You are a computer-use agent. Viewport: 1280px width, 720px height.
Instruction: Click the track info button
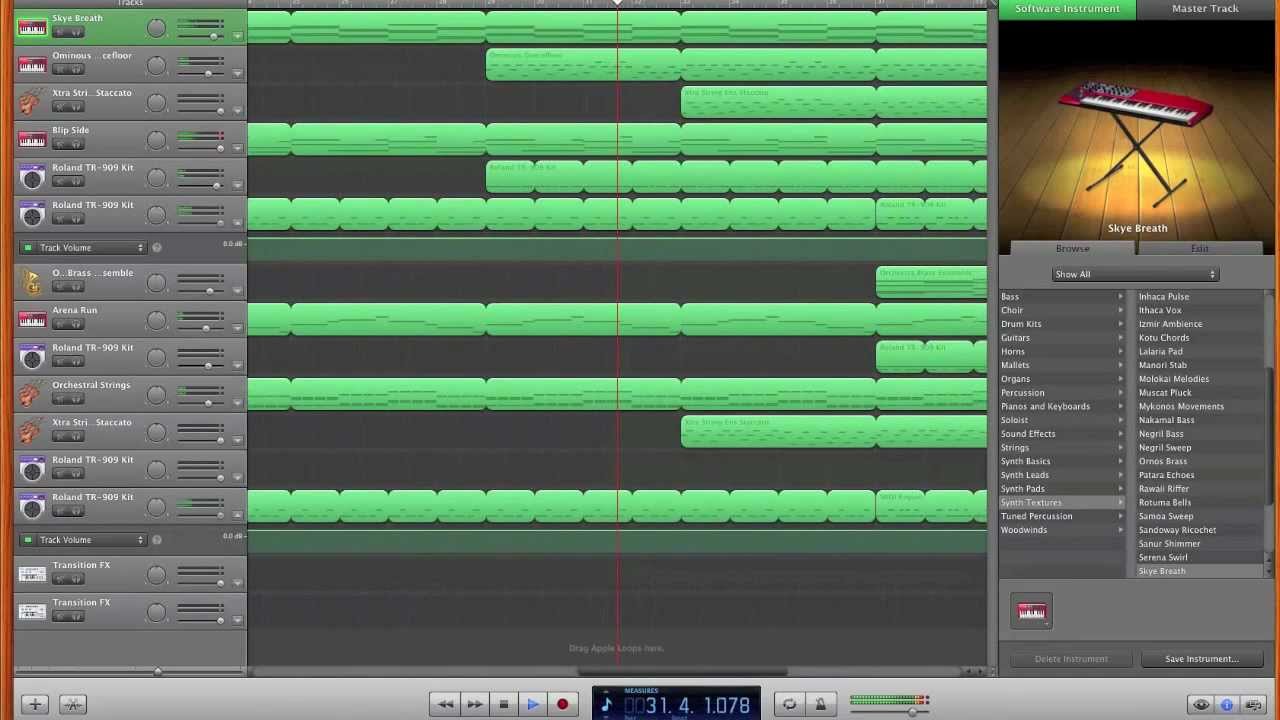pos(1227,705)
